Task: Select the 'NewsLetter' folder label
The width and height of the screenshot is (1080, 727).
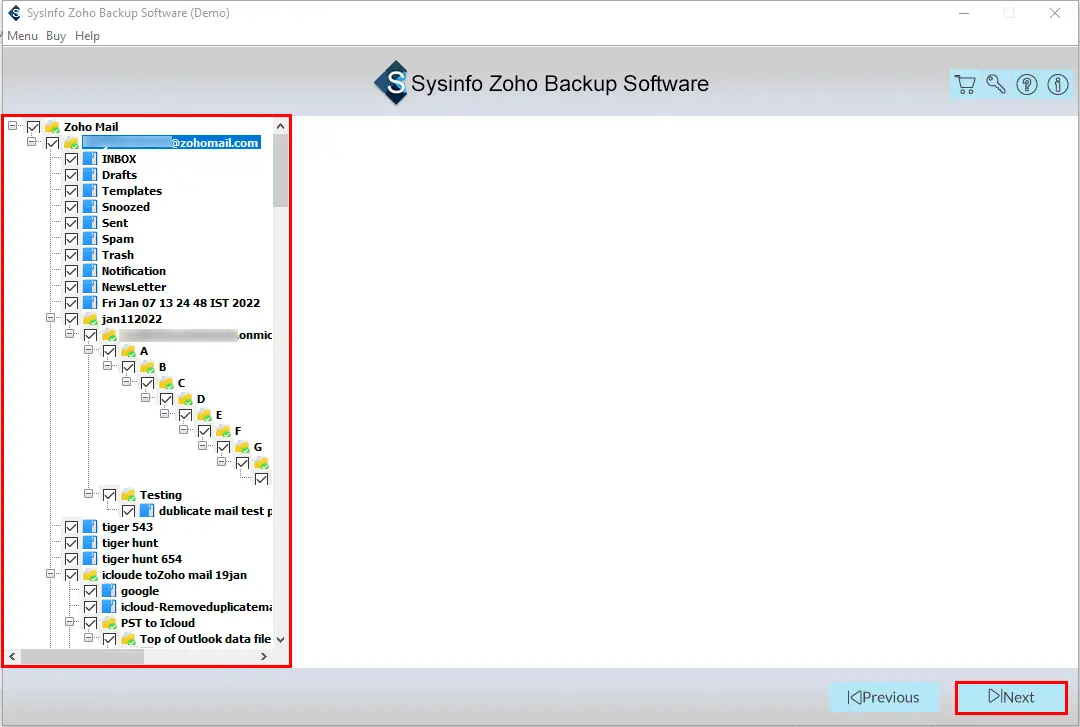Action: click(x=134, y=287)
